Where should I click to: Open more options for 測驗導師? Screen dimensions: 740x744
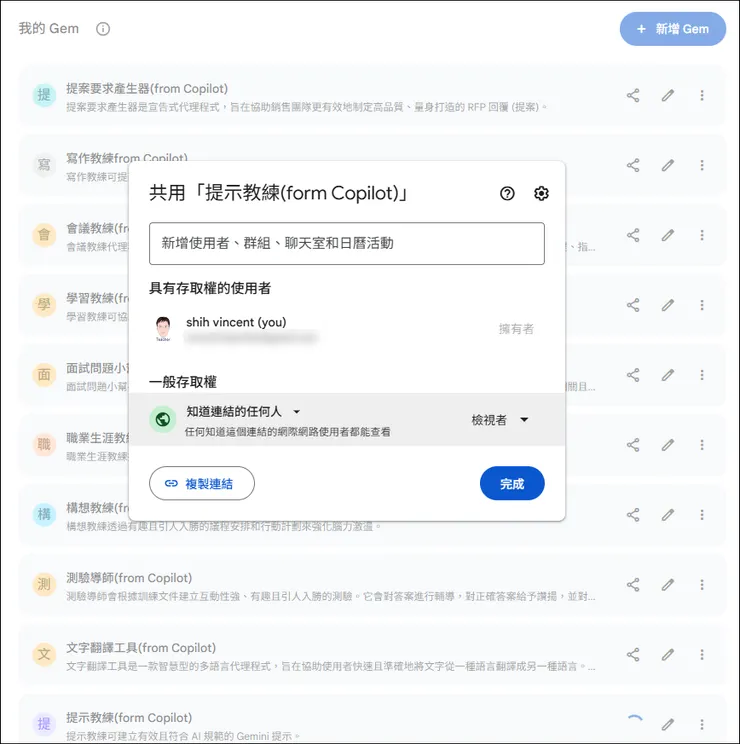702,585
